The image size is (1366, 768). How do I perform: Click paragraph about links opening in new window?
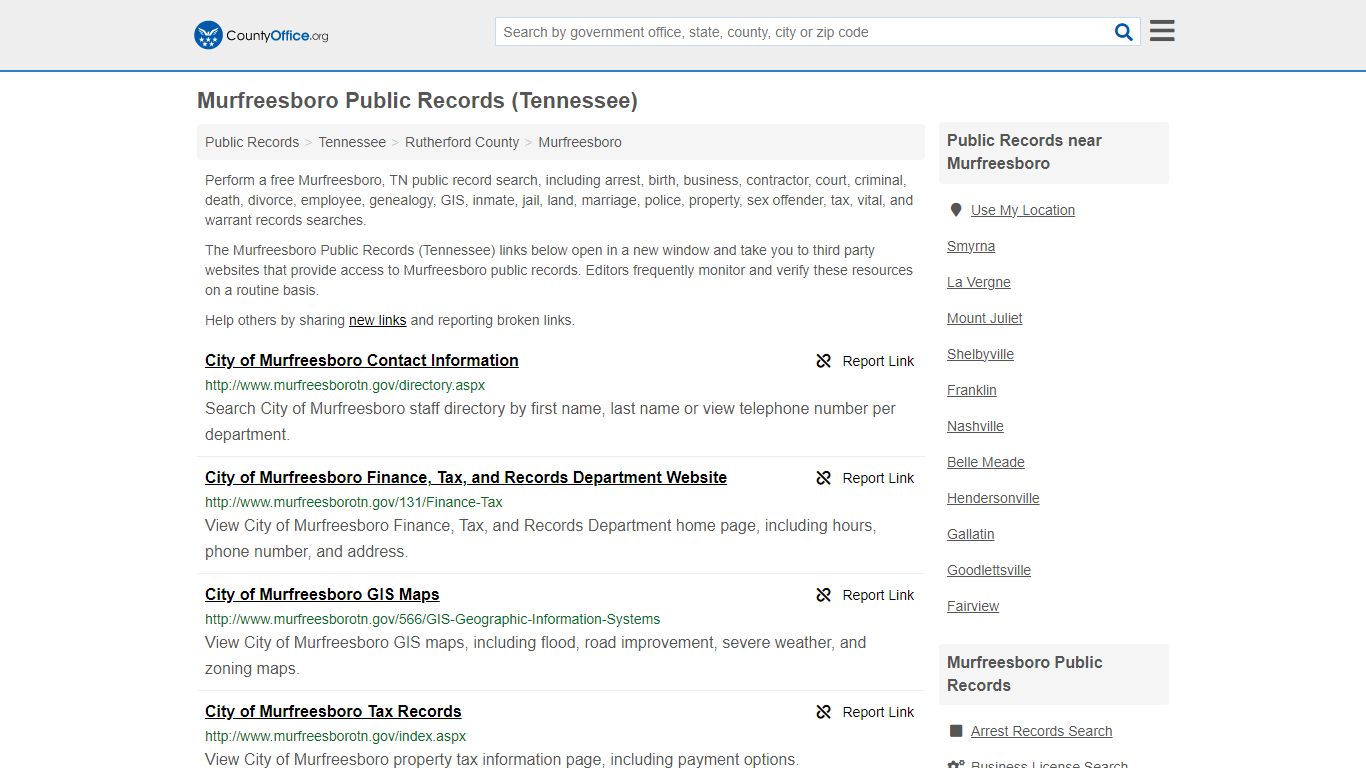coord(559,270)
